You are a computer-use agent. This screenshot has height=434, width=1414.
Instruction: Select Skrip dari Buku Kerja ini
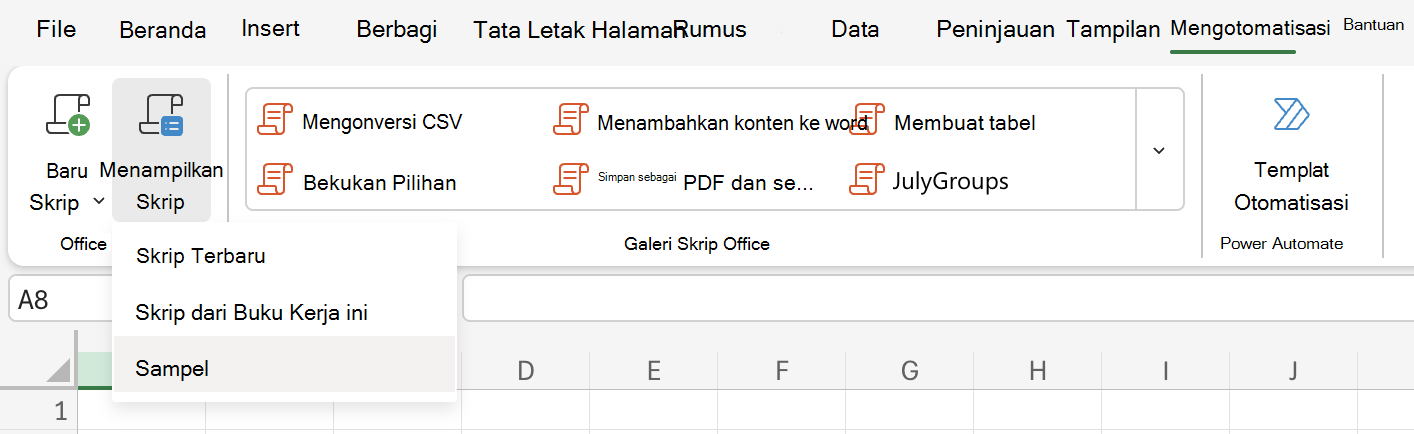click(285, 312)
